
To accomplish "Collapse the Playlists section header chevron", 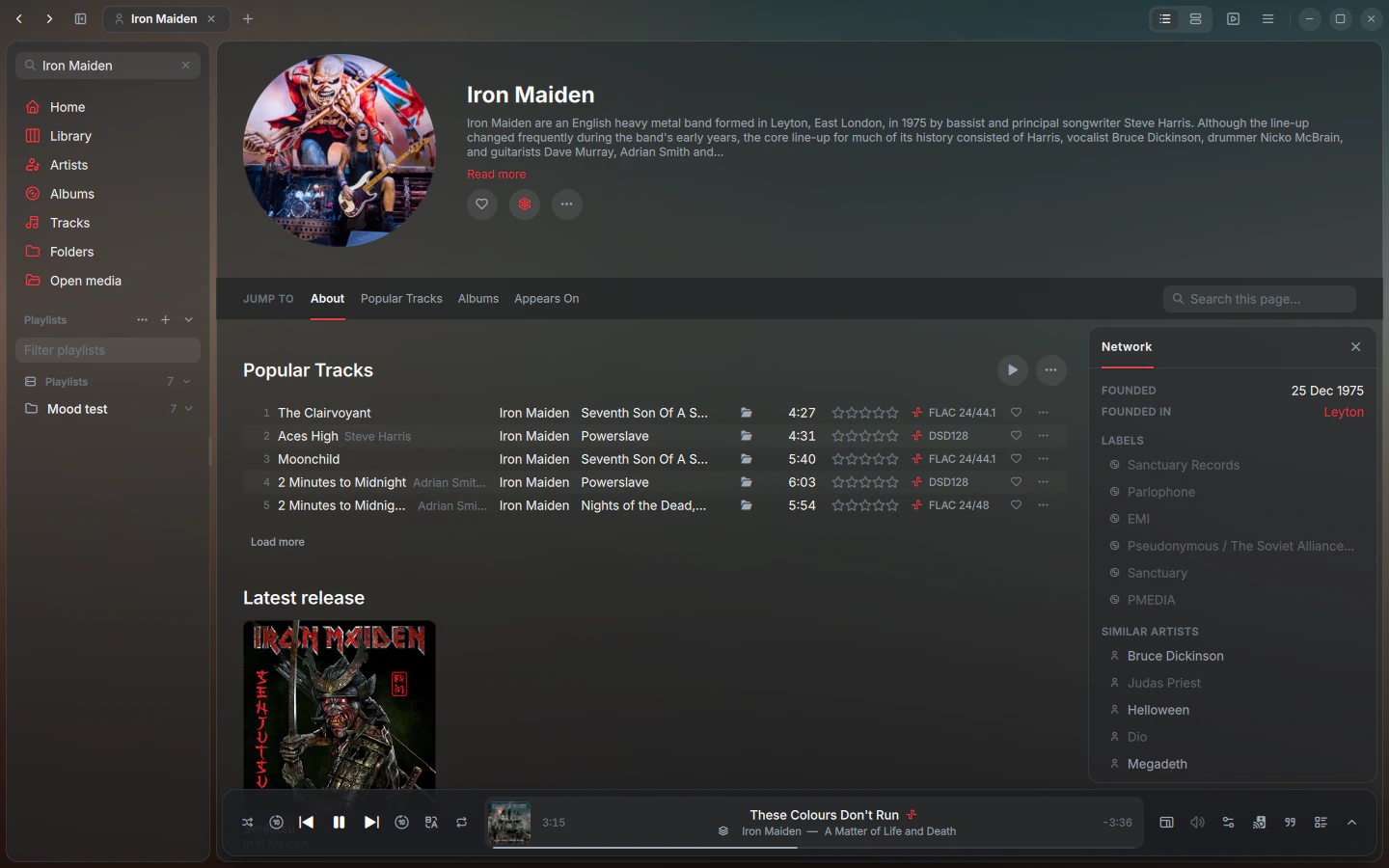I will click(x=188, y=320).
